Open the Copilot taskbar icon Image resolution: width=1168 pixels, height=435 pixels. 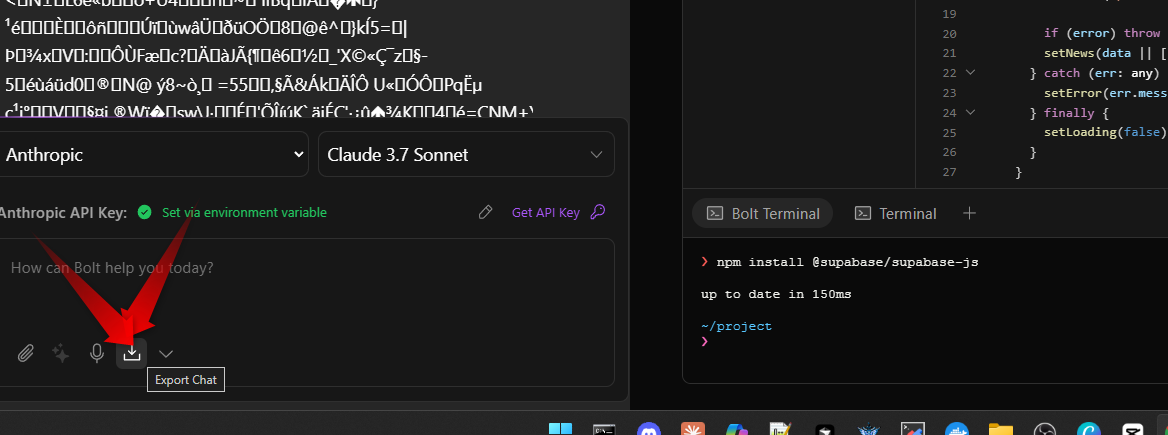click(737, 430)
